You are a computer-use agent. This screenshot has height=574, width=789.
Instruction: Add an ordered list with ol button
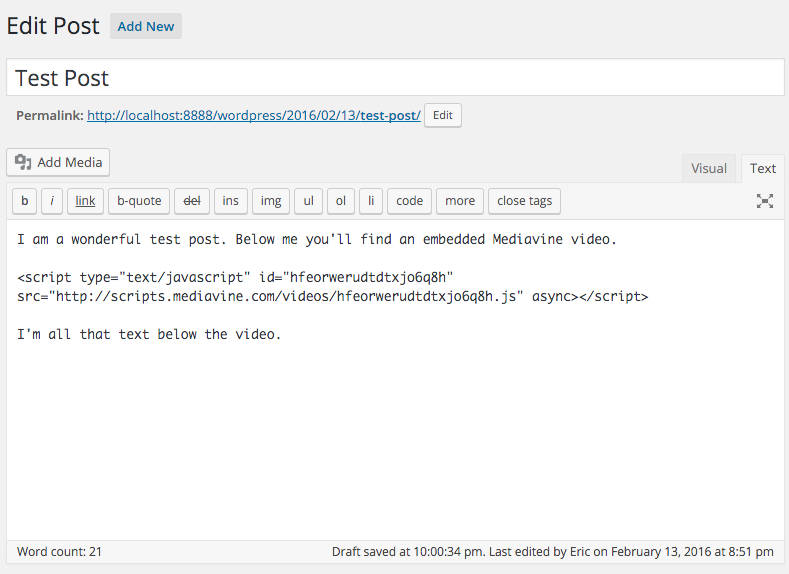[x=340, y=201]
